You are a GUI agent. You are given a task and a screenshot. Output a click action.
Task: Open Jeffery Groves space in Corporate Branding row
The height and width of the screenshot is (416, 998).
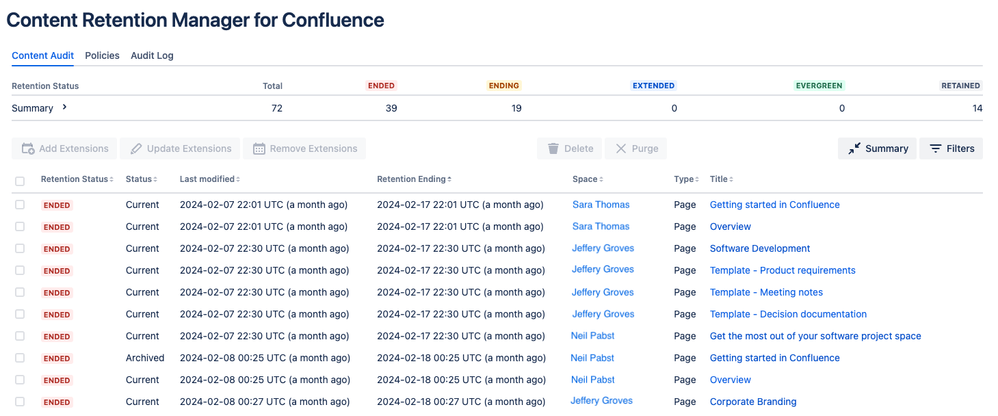coord(601,401)
